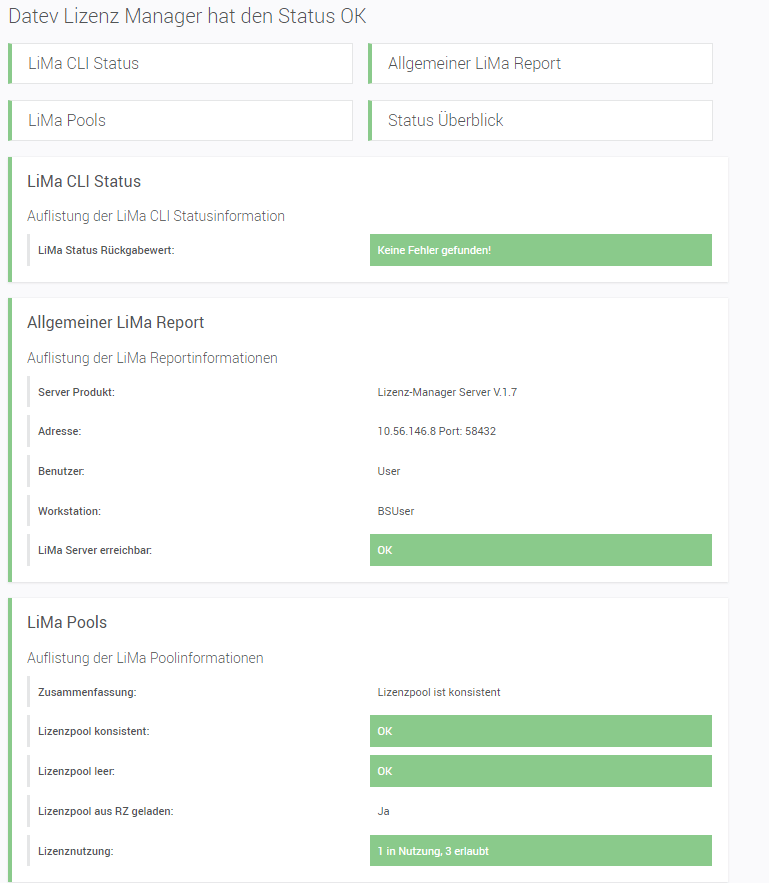Viewport: 769px width, 883px height.
Task: Click the address value 10.56.146.8 Port: 58432
Action: (x=437, y=431)
